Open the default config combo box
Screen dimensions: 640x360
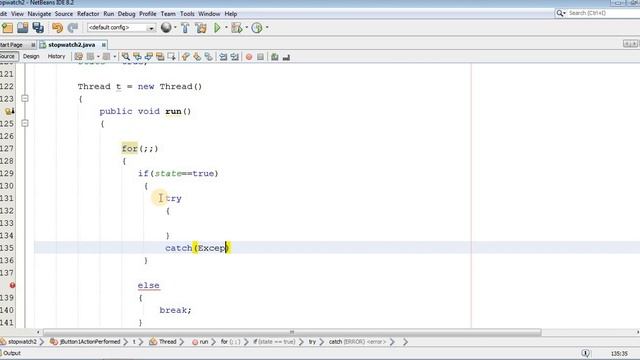[121, 28]
